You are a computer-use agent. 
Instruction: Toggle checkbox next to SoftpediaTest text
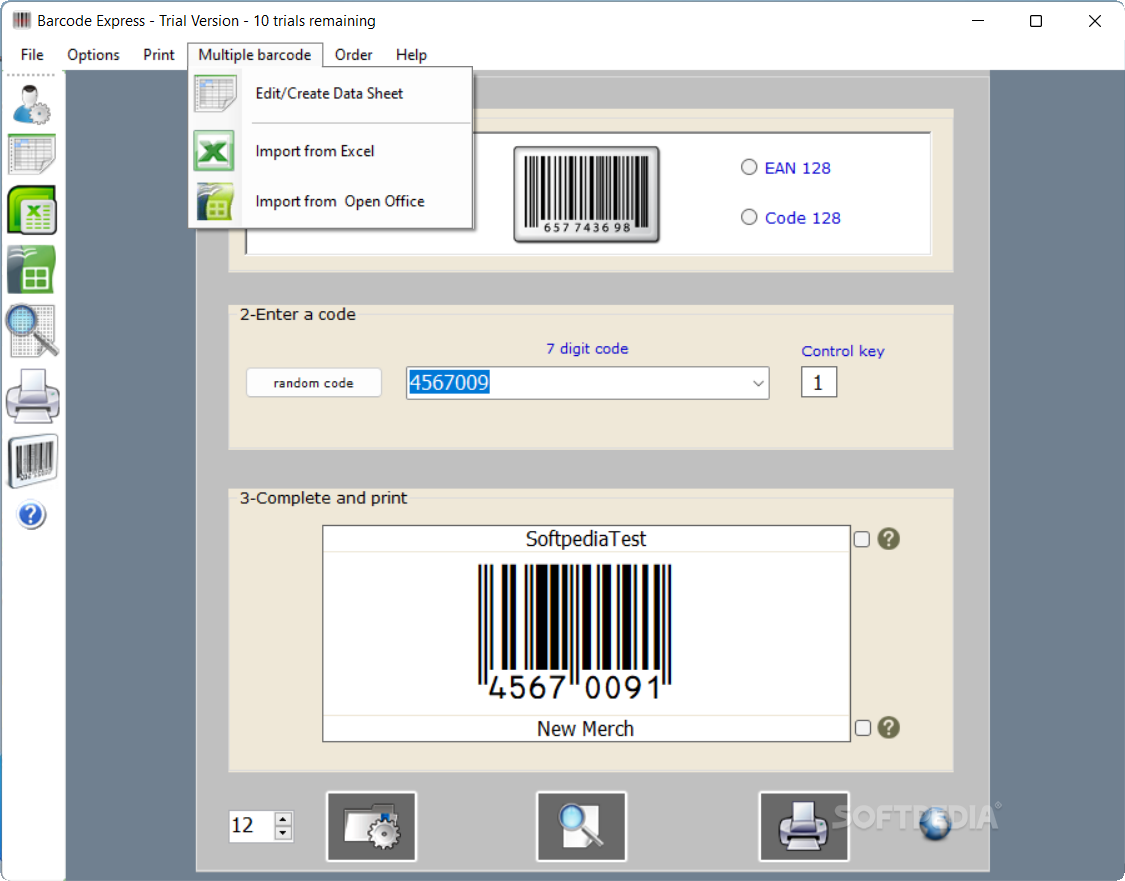tap(862, 539)
